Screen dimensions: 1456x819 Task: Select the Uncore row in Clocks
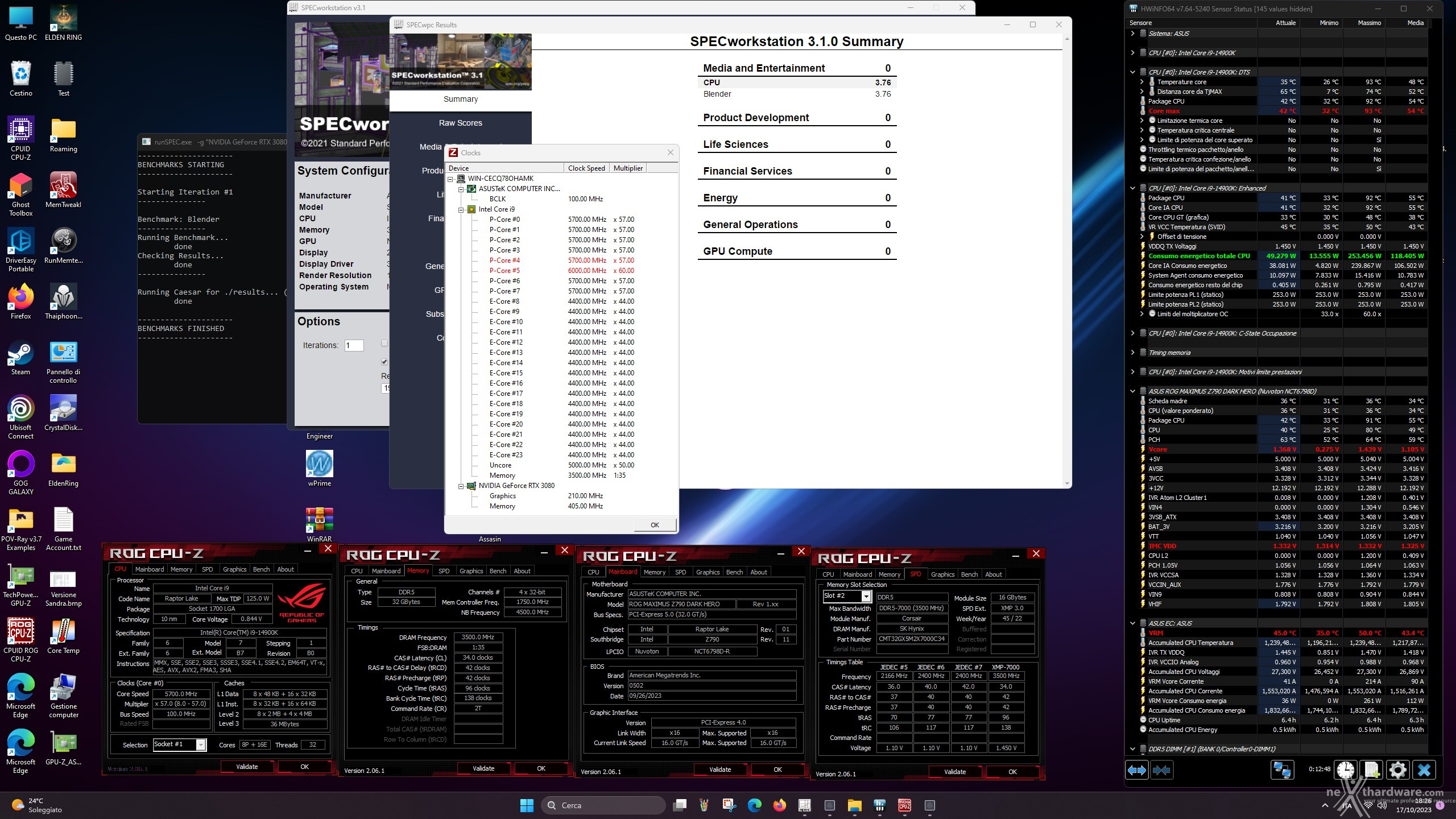tap(562, 465)
